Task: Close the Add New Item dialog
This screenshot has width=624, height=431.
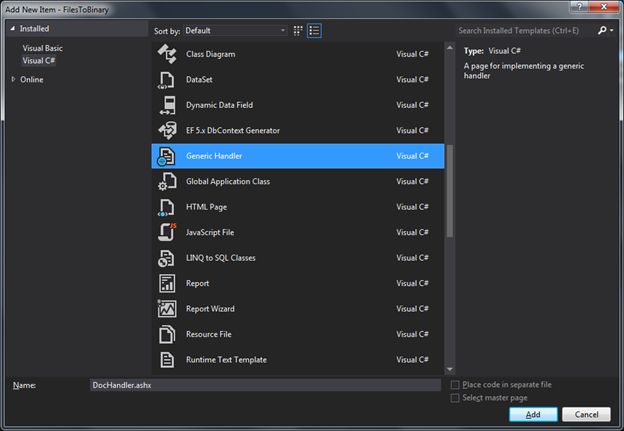Action: click(604, 6)
